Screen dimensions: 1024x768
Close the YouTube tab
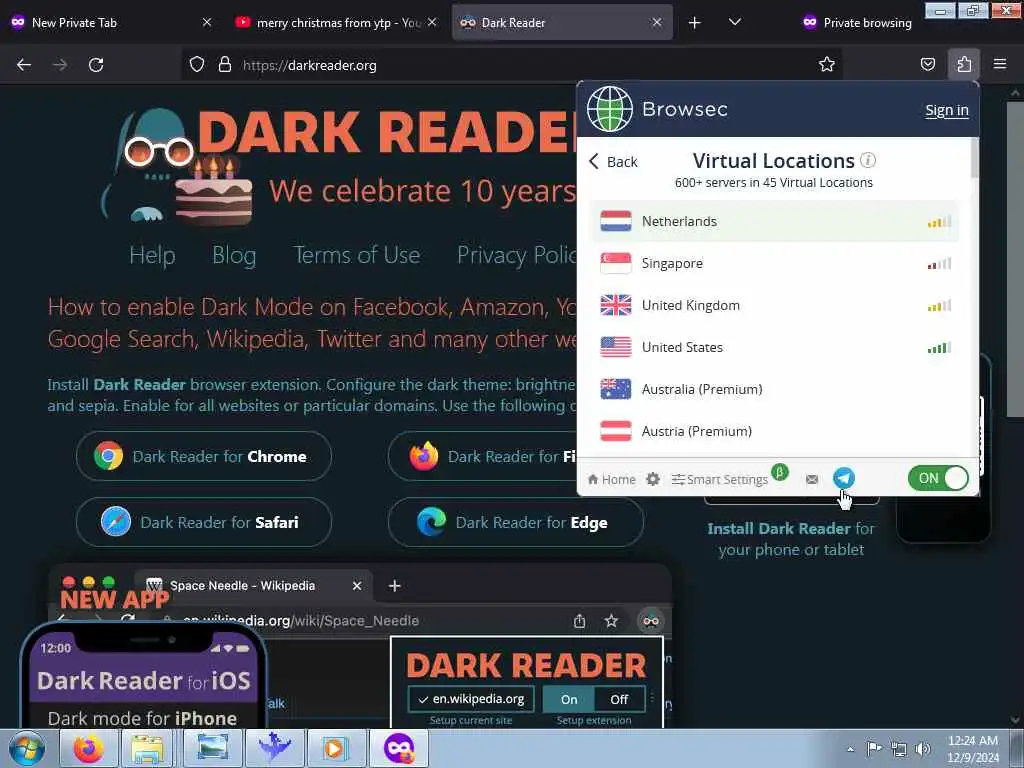[432, 22]
